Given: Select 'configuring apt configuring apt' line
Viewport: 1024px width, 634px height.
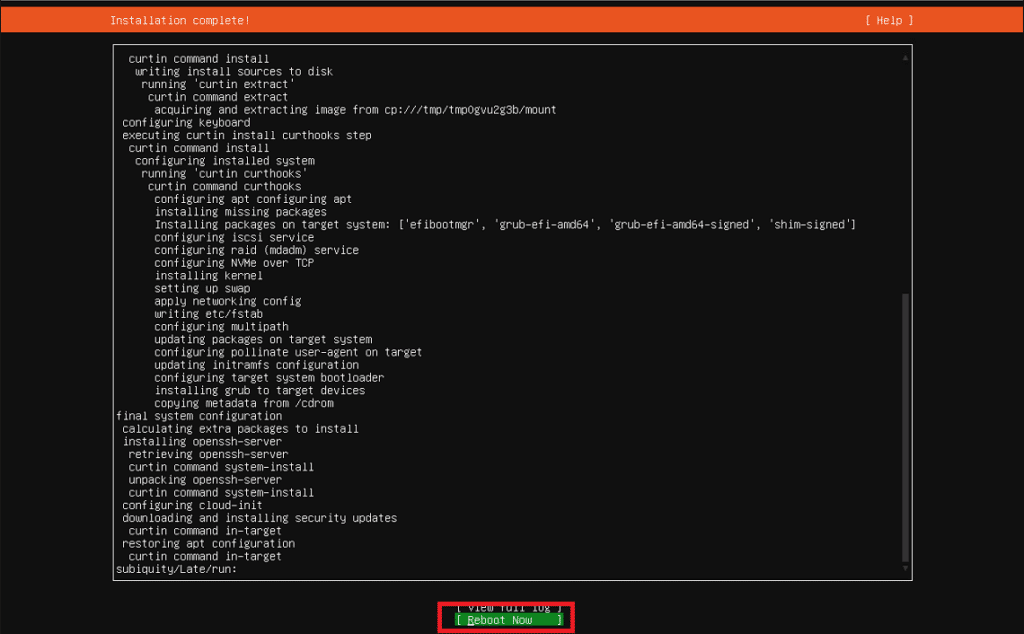Looking at the screenshot, I should click(253, 199).
